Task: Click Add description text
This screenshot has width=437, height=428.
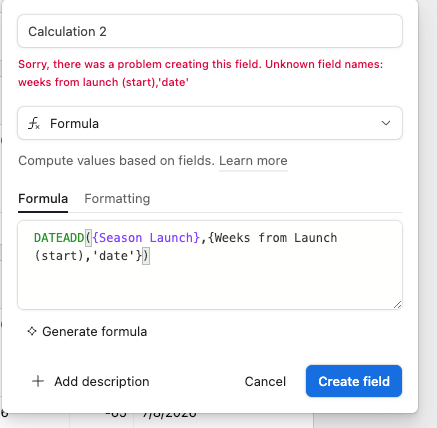Action: [x=102, y=381]
